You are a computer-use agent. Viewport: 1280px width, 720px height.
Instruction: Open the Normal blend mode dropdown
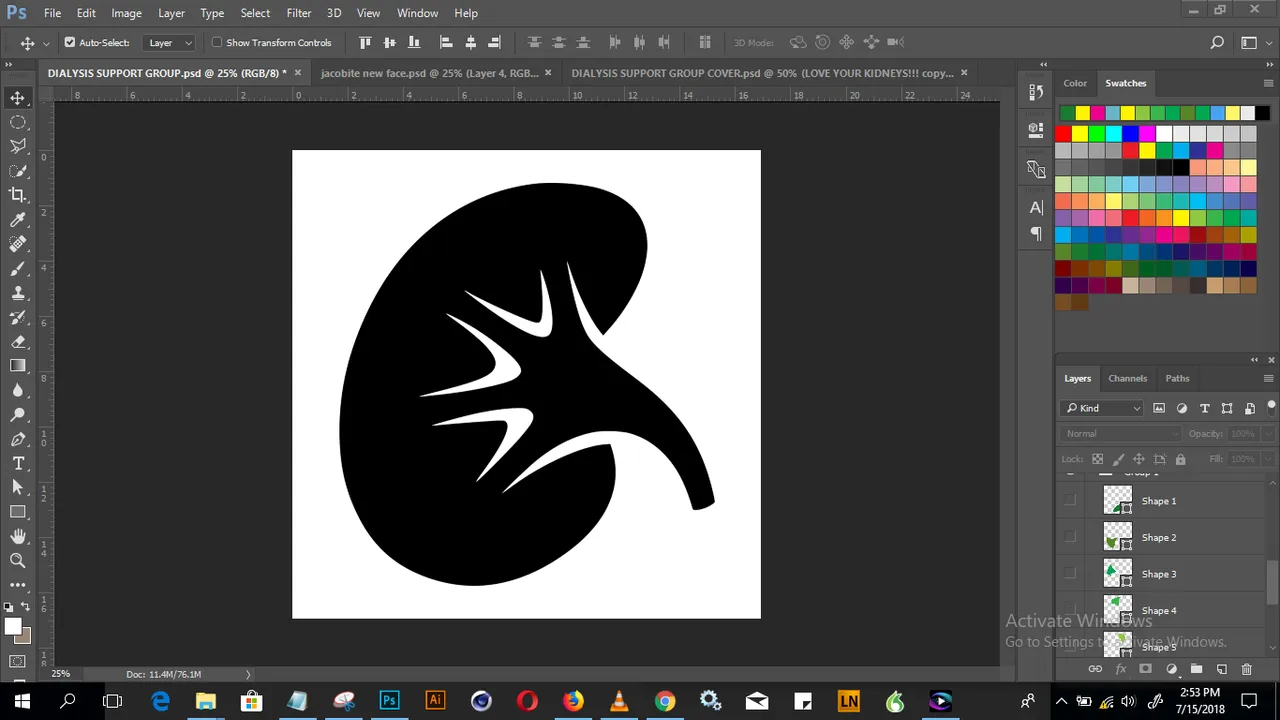[1121, 433]
